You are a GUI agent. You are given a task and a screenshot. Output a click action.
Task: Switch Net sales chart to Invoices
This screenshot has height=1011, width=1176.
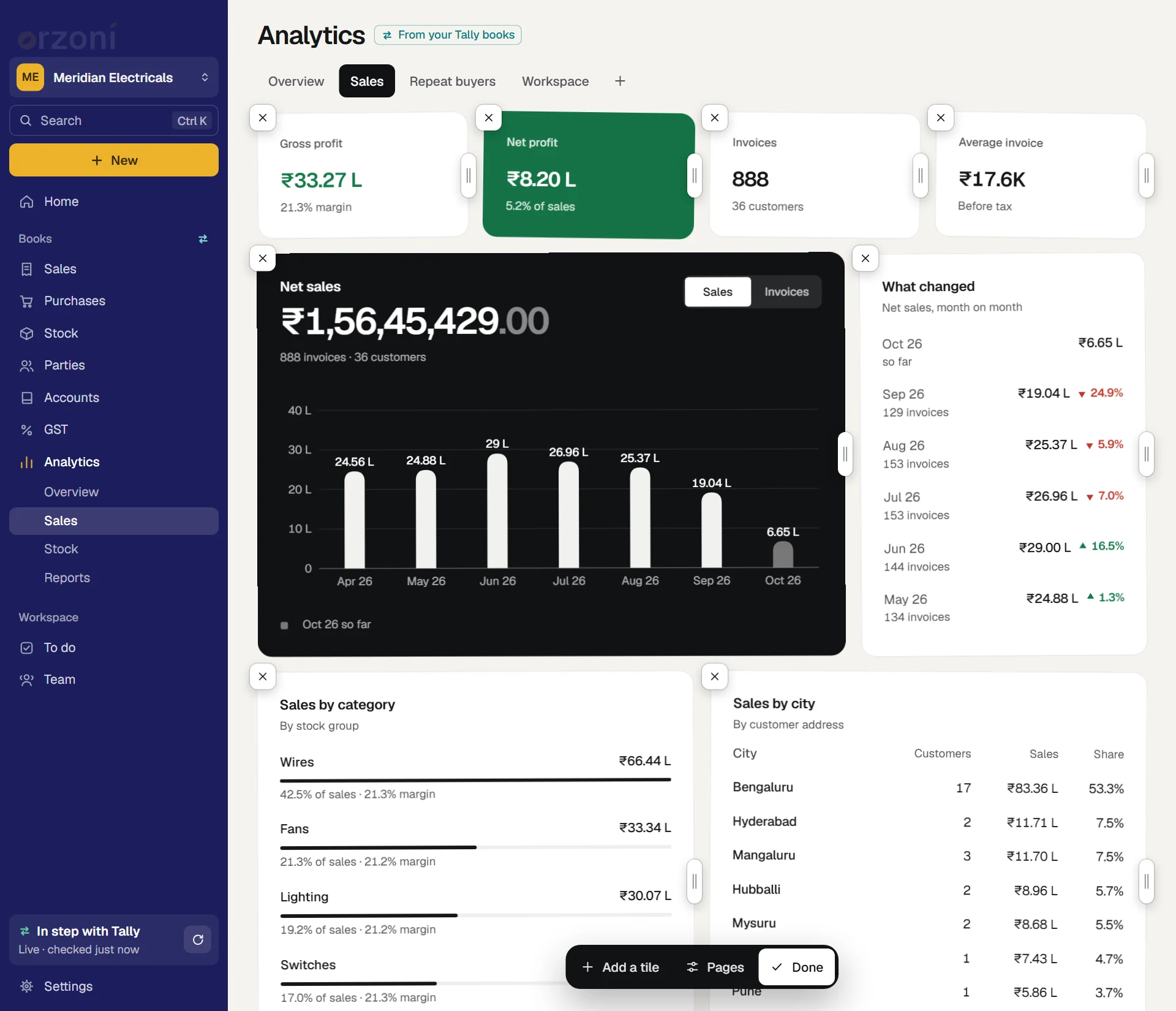(x=786, y=292)
